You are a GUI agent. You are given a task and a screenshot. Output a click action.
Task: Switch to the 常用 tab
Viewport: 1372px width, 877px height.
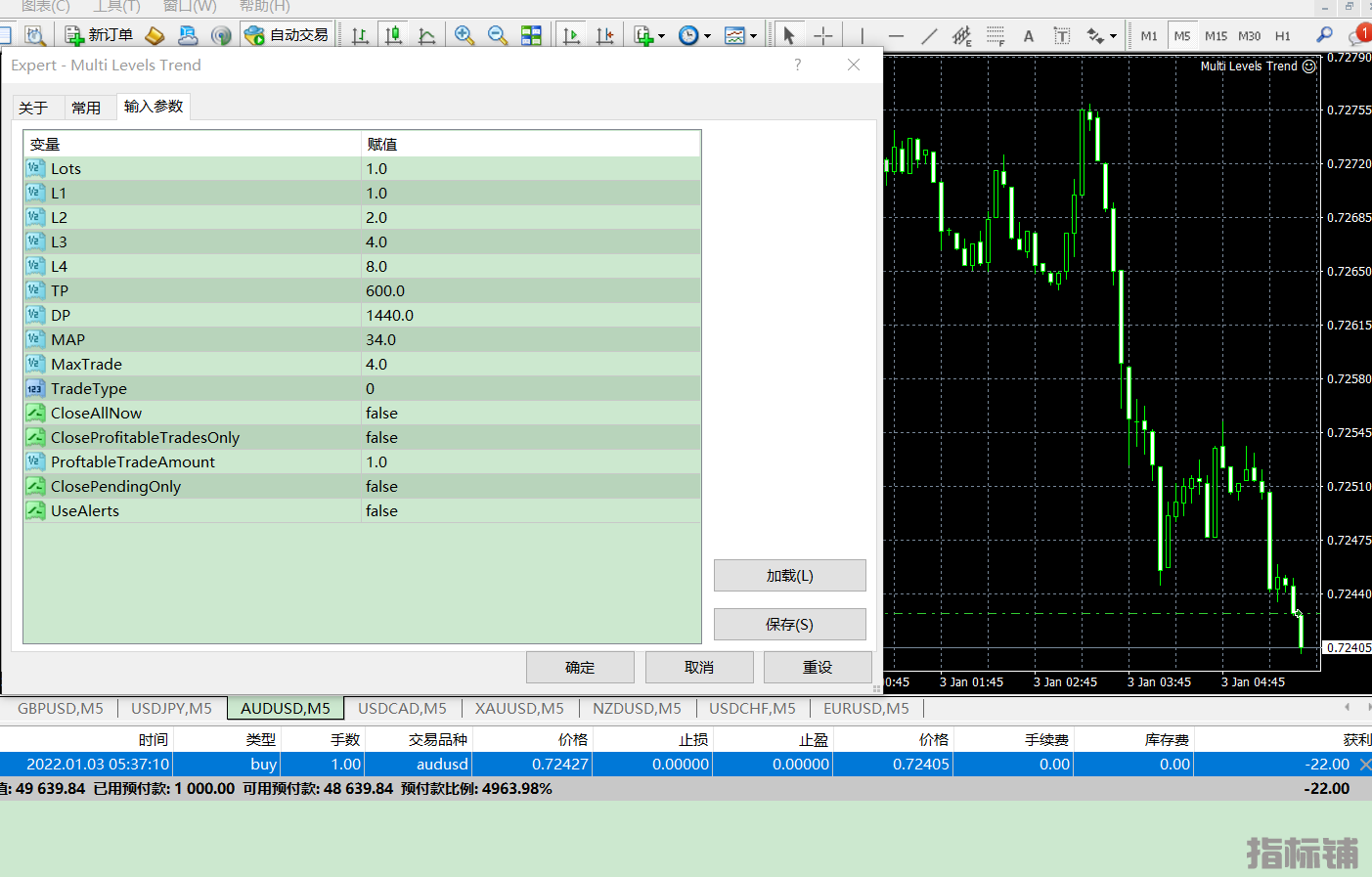point(86,108)
